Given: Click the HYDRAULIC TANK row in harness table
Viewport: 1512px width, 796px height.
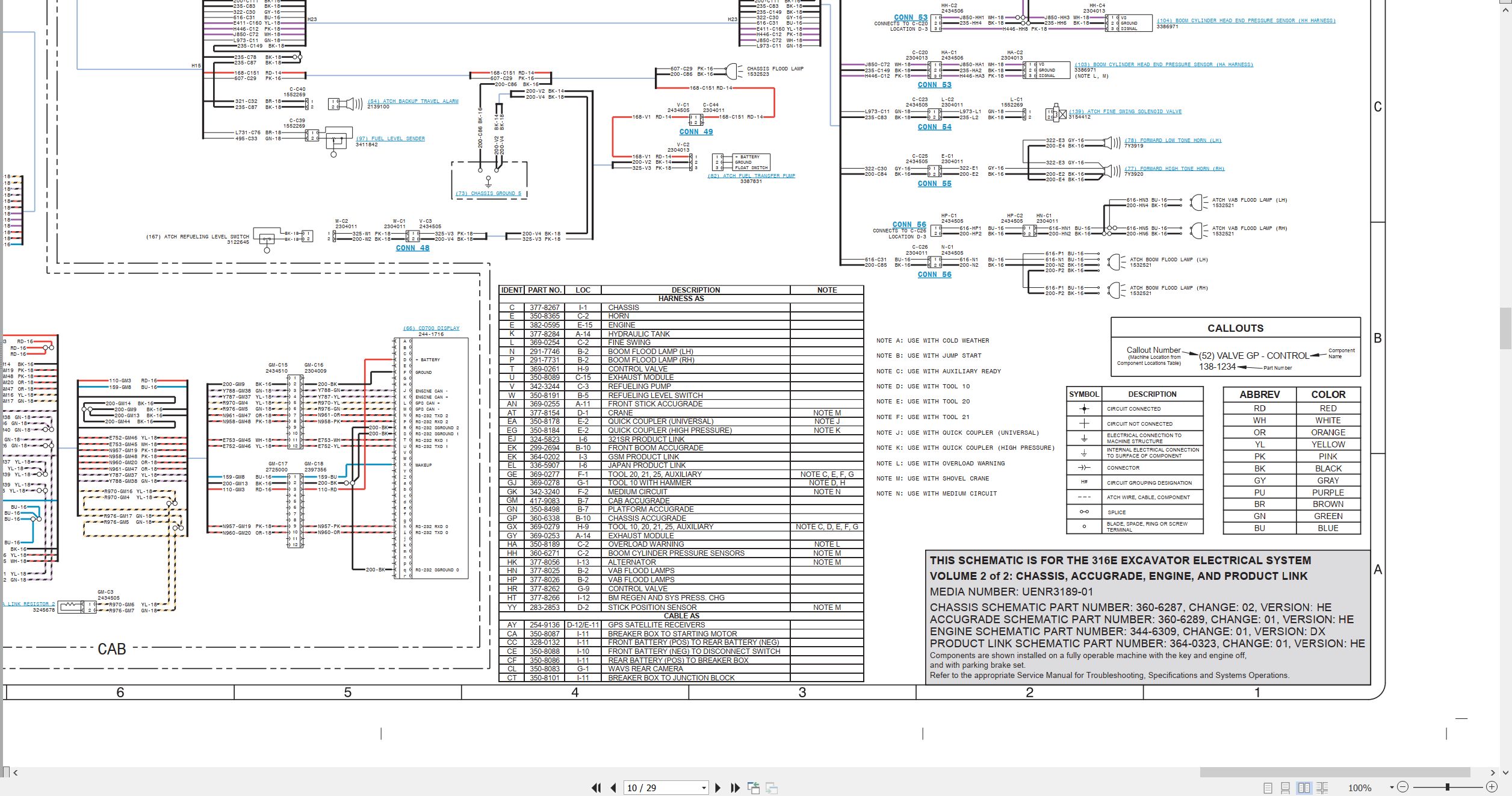Looking at the screenshot, I should [x=681, y=334].
